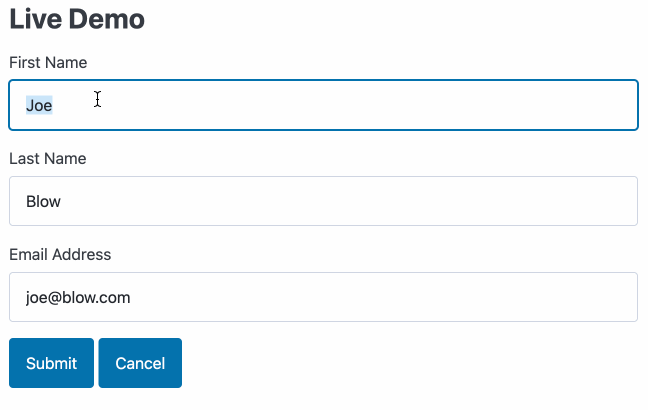Viewport: 648px width, 410px height.
Task: Click the word "First" in the label
Action: (x=24, y=62)
